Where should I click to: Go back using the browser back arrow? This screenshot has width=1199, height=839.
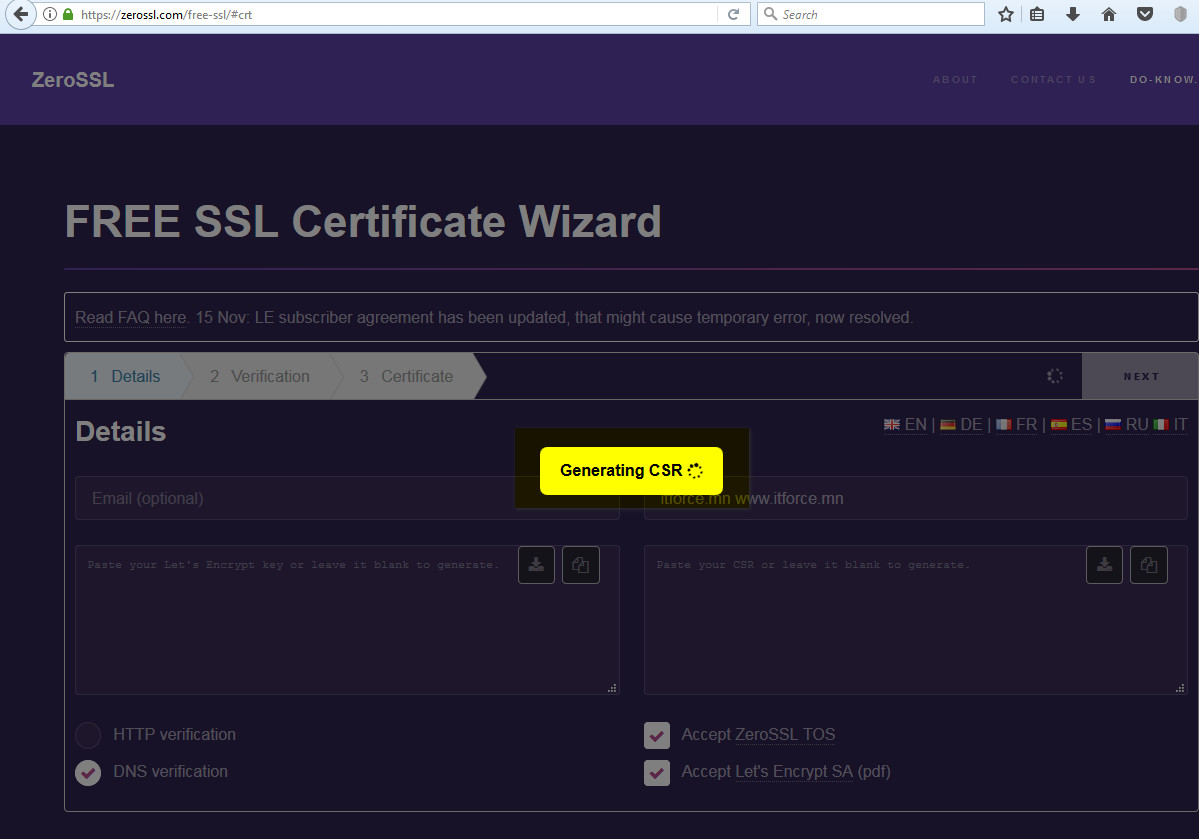pos(20,14)
